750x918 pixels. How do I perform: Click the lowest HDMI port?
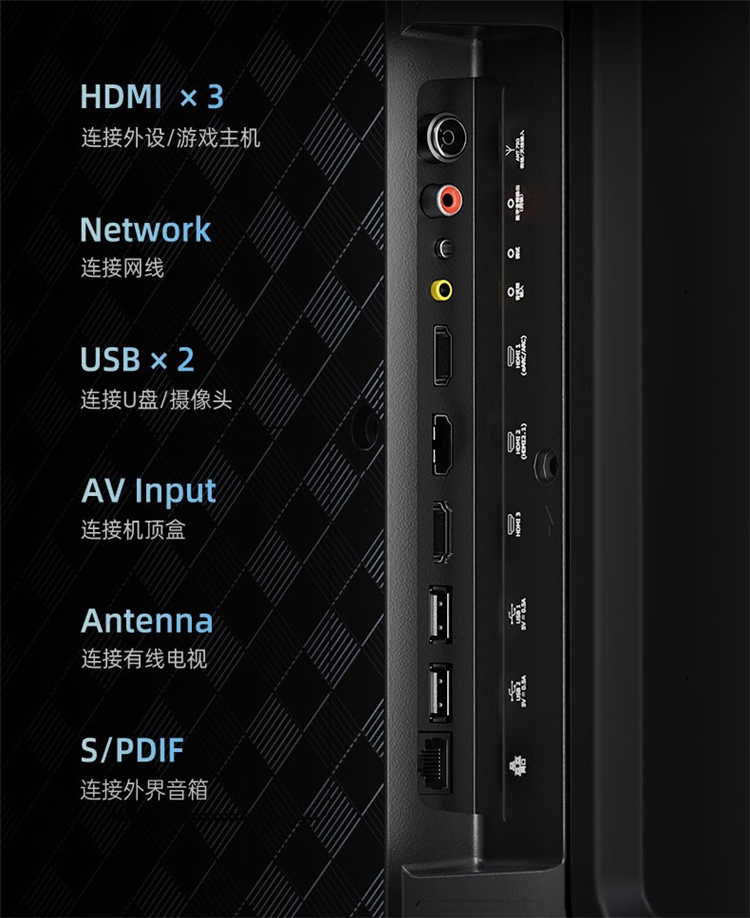coord(442,532)
